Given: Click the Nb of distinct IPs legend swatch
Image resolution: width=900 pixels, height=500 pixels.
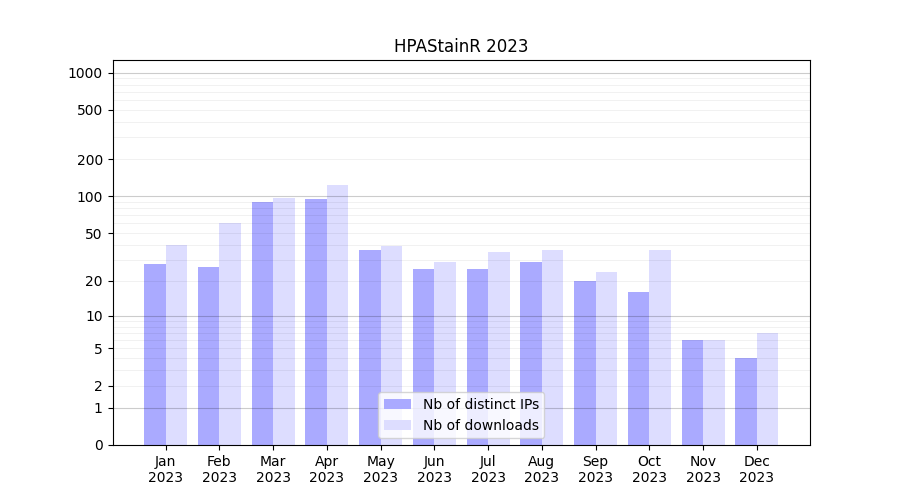Looking at the screenshot, I should pos(397,404).
